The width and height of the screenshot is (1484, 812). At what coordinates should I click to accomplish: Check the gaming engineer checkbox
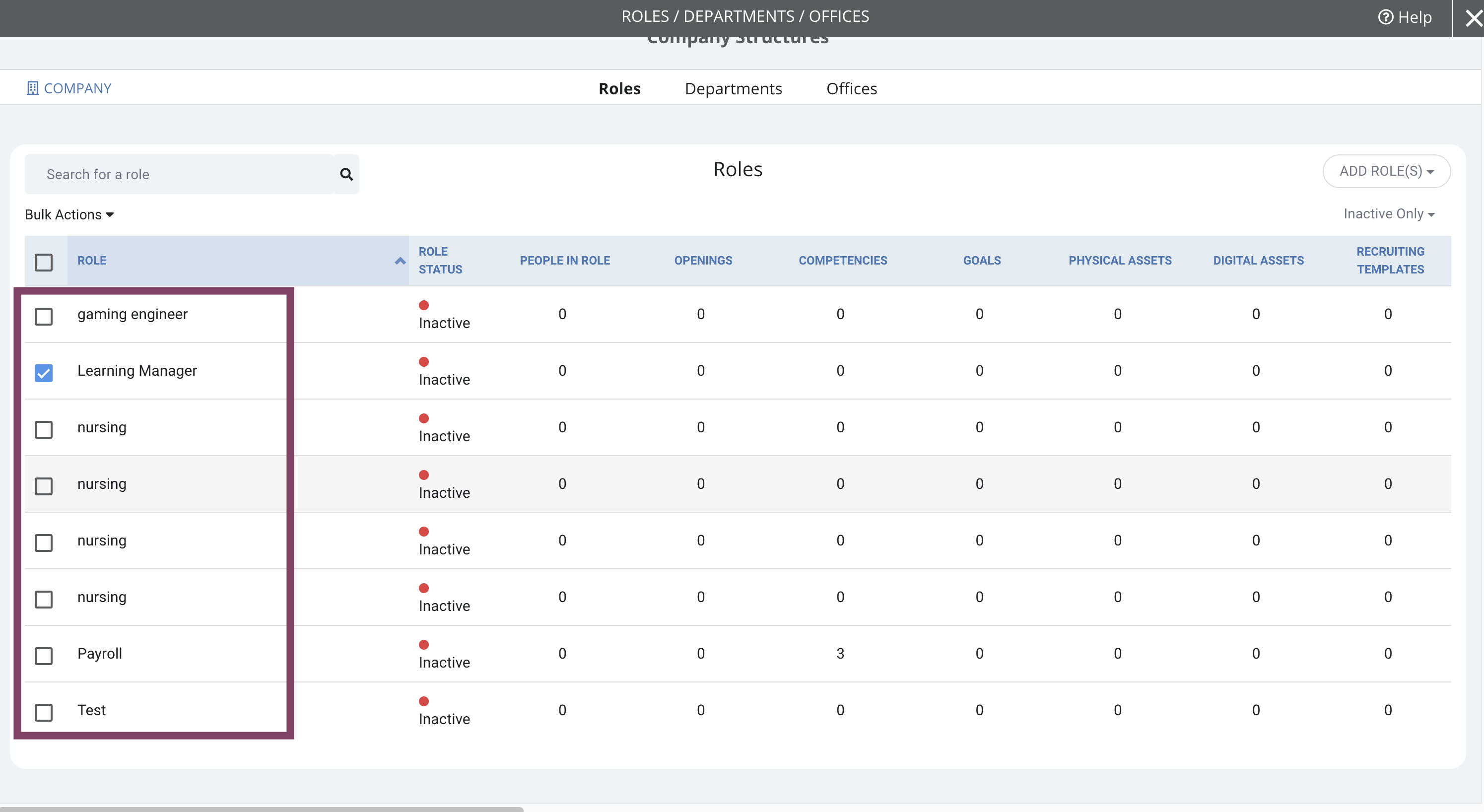tap(44, 316)
